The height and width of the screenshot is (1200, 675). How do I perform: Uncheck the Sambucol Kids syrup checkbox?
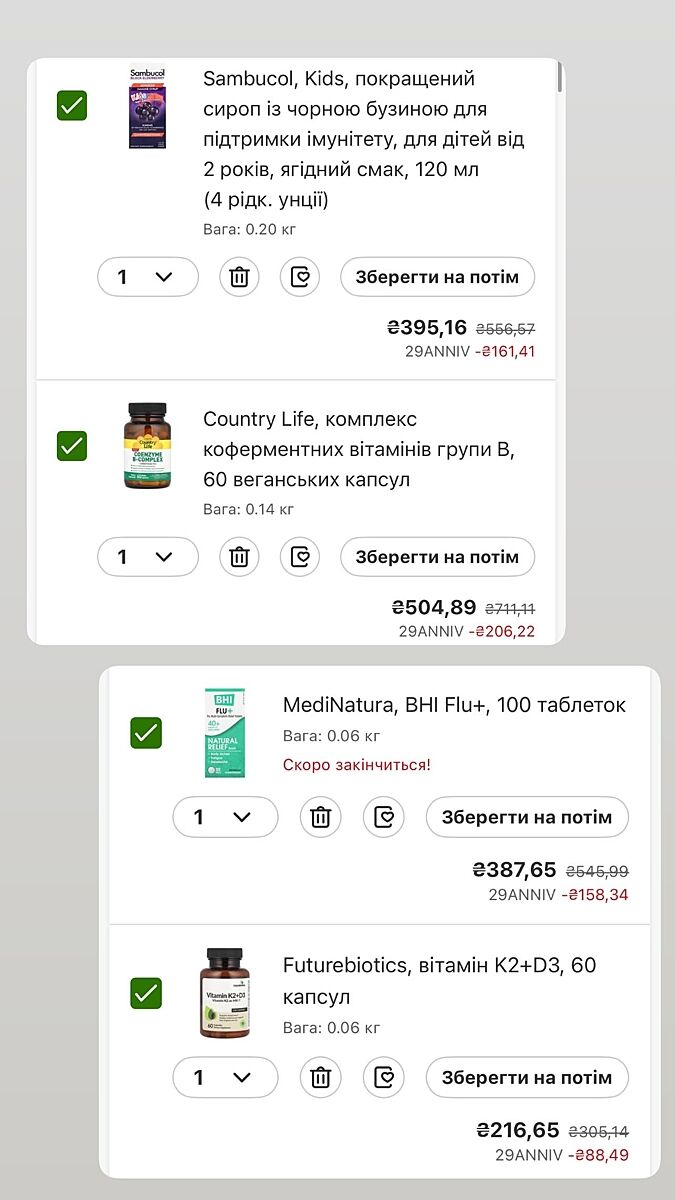point(72,105)
